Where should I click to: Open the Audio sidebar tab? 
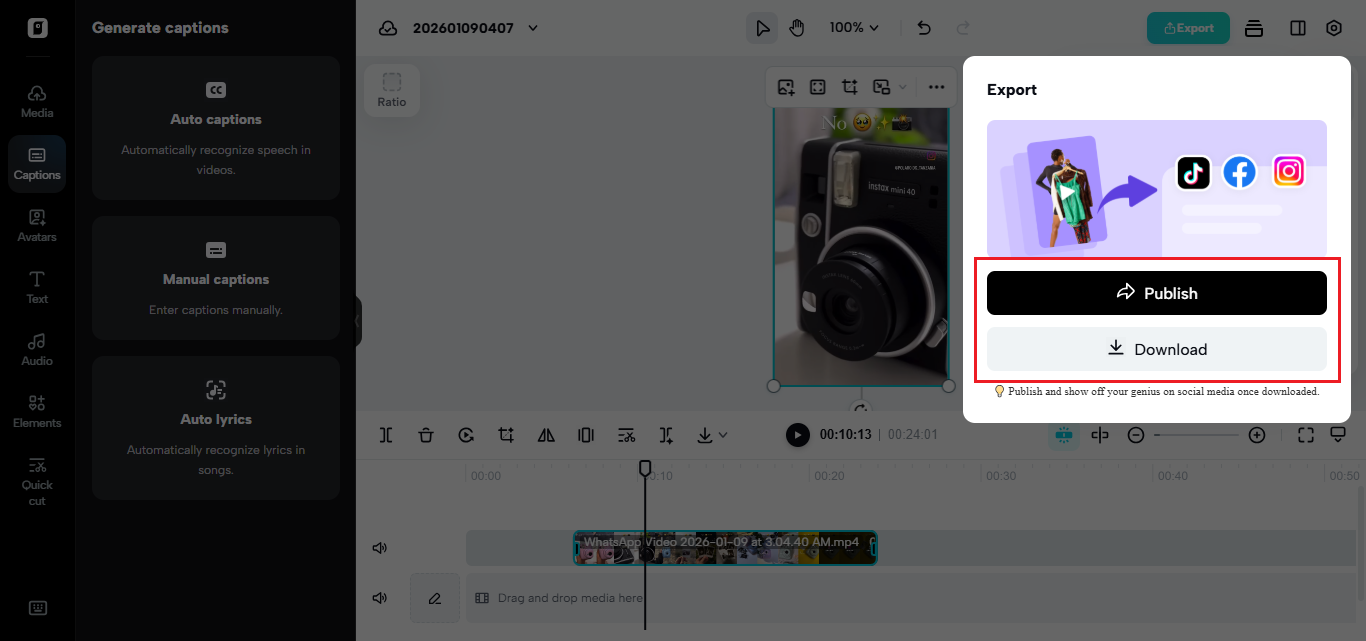coord(37,349)
